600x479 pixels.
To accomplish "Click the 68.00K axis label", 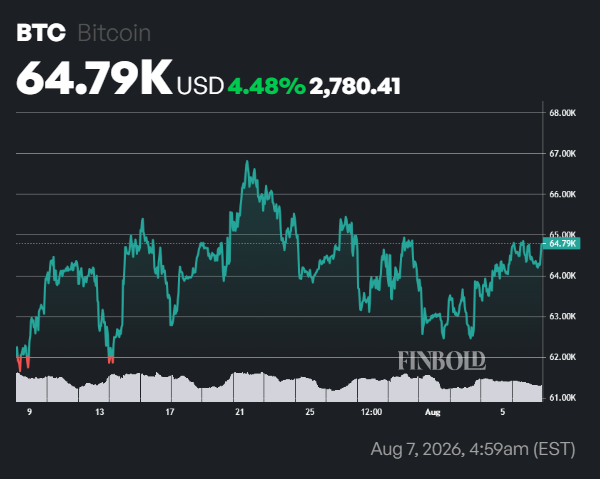I will point(562,113).
